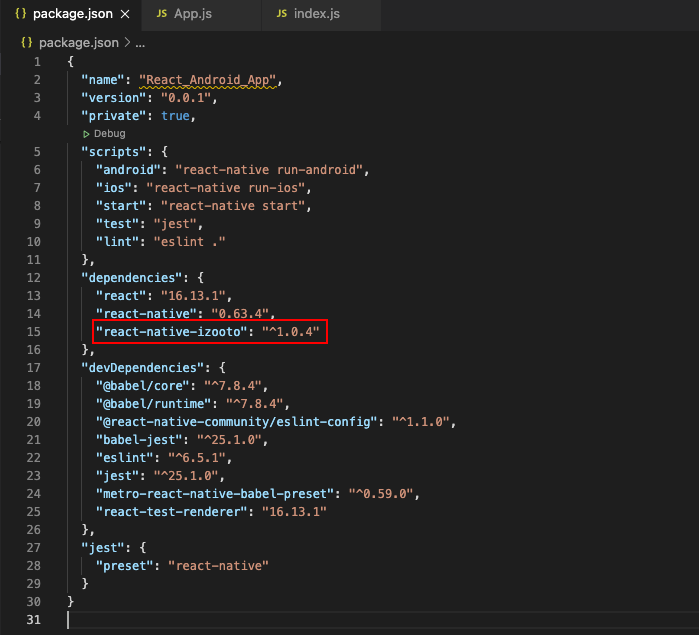
Task: Click "react-native run-android" script value
Action: coord(269,170)
